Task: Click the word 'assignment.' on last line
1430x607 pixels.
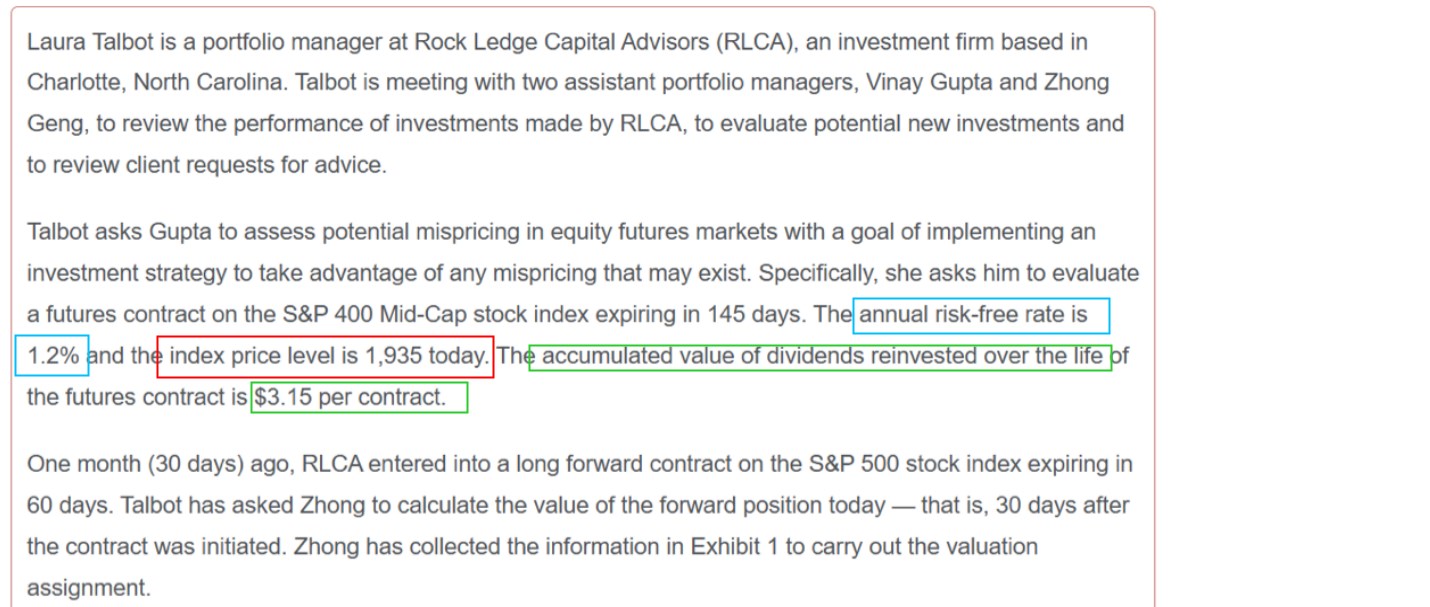Action: pos(88,588)
